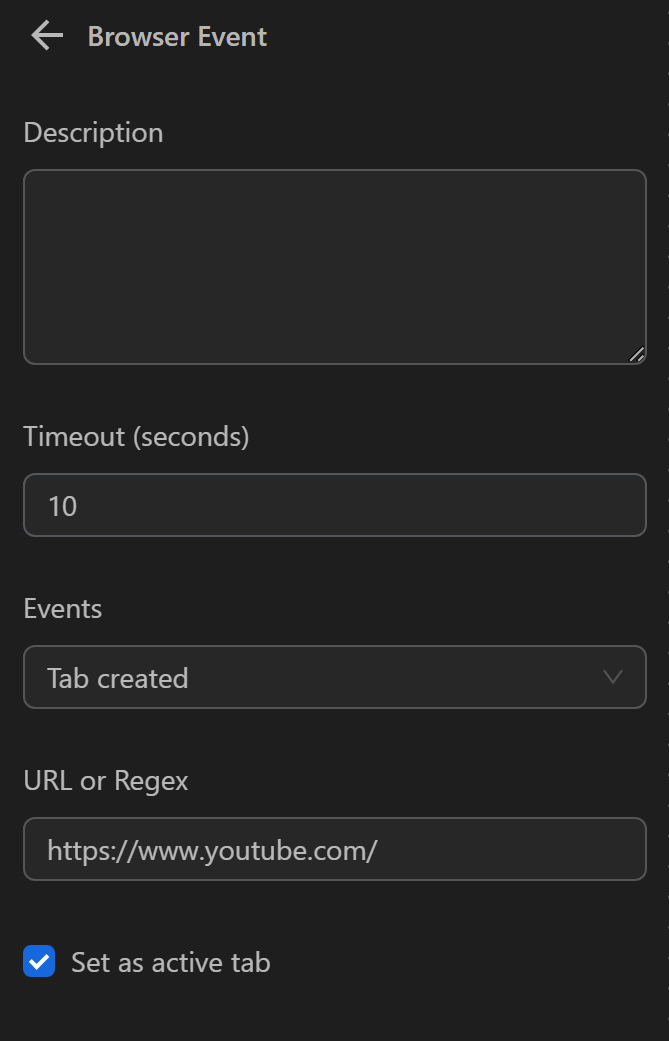Click the "URL or Regex" label

pyautogui.click(x=106, y=781)
